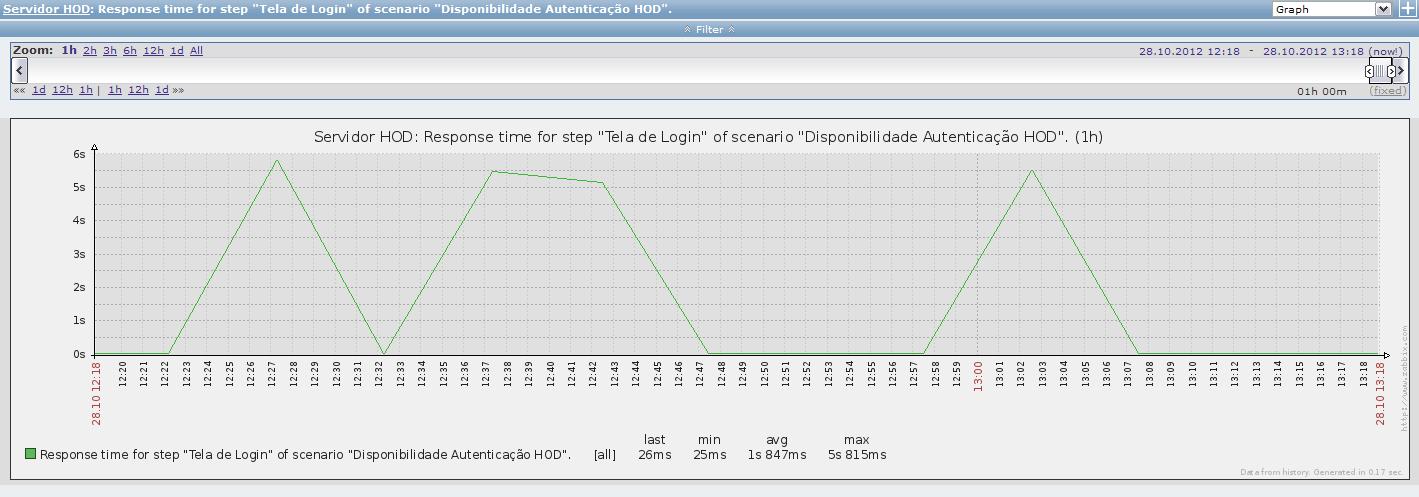This screenshot has width=1419, height=497.
Task: Click the left resize handle of time slider
Action: pos(1370,71)
